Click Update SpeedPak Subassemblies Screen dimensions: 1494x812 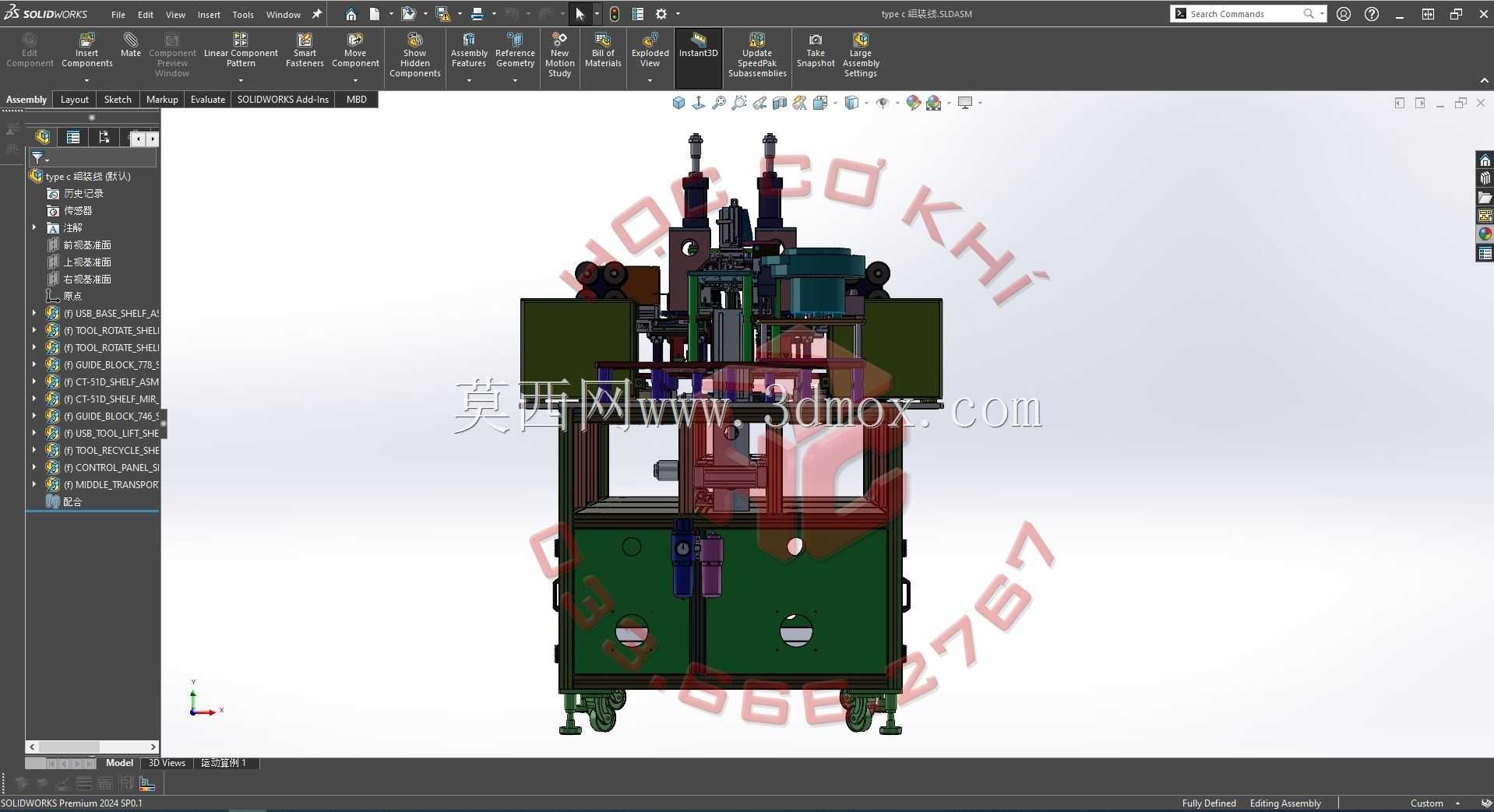coord(757,54)
